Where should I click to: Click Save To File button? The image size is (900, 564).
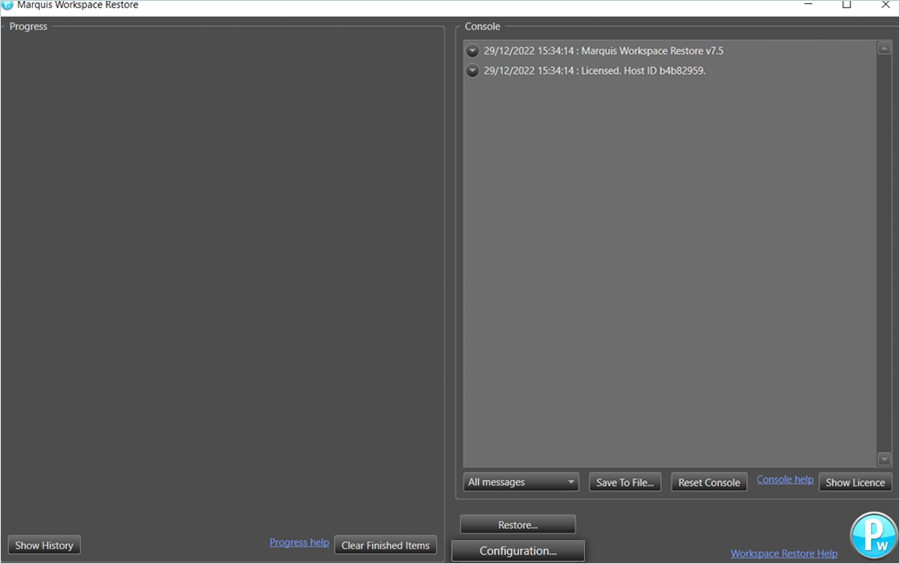(x=624, y=482)
